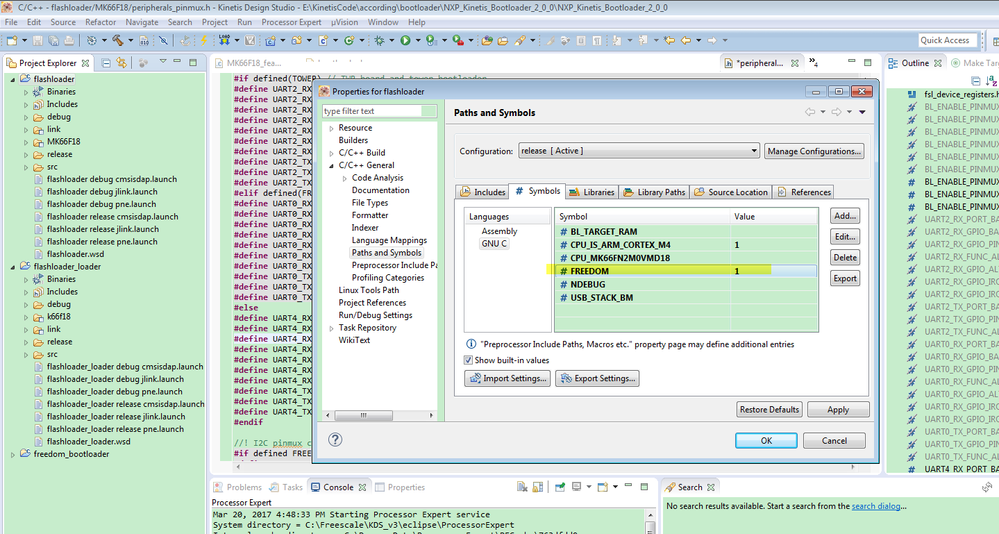This screenshot has width=999, height=534.
Task: Click Apply in properties dialog
Action: pyautogui.click(x=838, y=409)
